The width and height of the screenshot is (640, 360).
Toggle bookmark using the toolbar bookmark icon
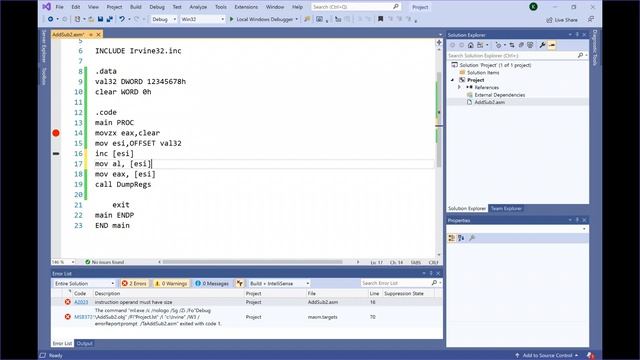tap(380, 19)
